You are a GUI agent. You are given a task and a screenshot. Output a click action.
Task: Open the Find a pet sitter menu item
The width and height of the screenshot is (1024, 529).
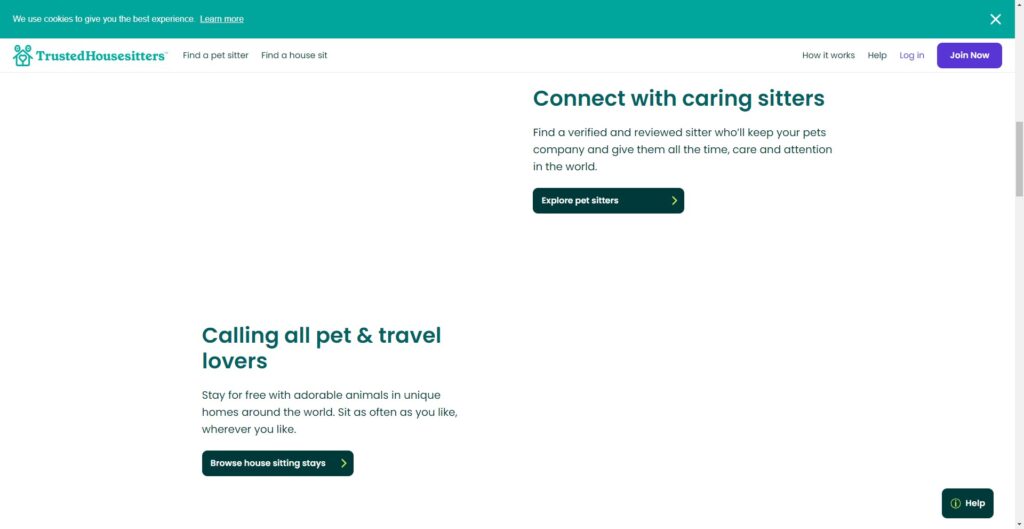(x=215, y=56)
